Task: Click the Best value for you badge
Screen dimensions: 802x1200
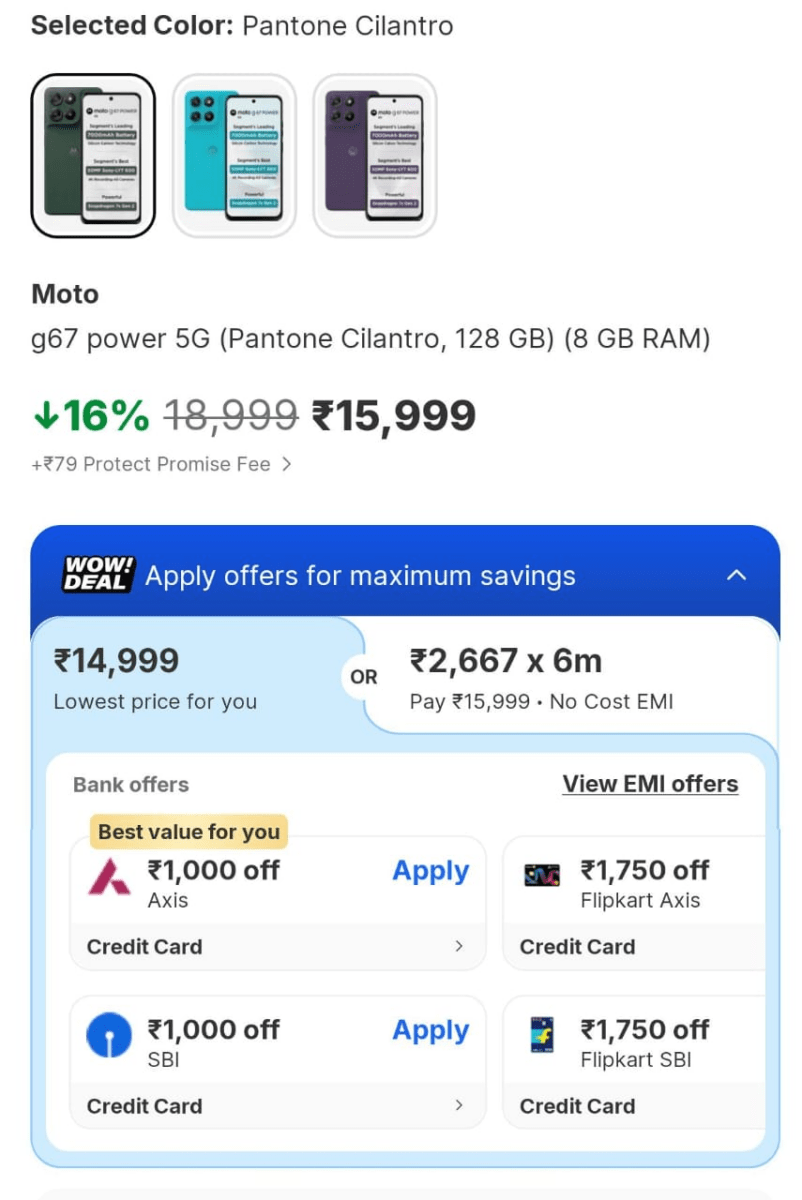Action: coord(188,831)
